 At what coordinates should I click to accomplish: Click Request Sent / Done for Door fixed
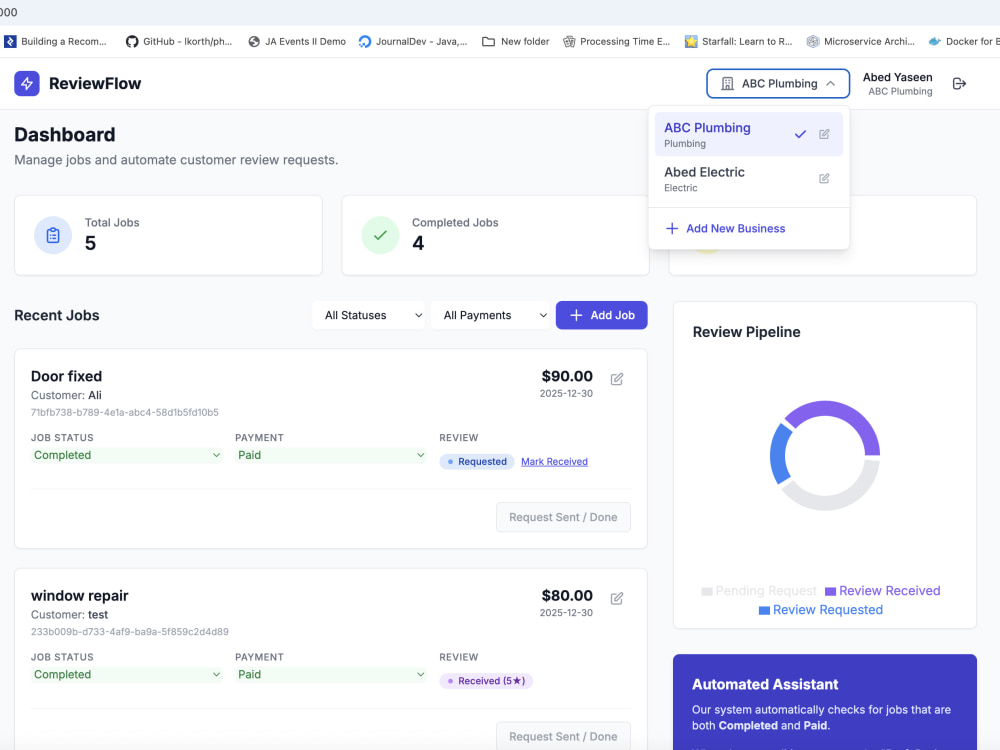pyautogui.click(x=563, y=517)
